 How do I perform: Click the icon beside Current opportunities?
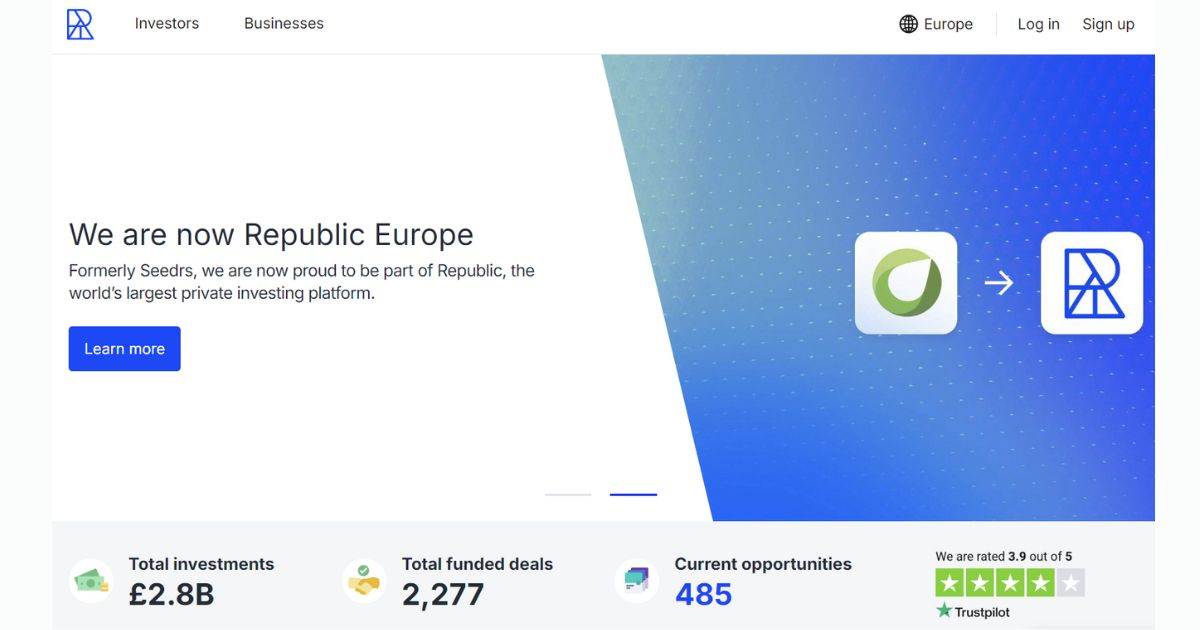pyautogui.click(x=635, y=580)
